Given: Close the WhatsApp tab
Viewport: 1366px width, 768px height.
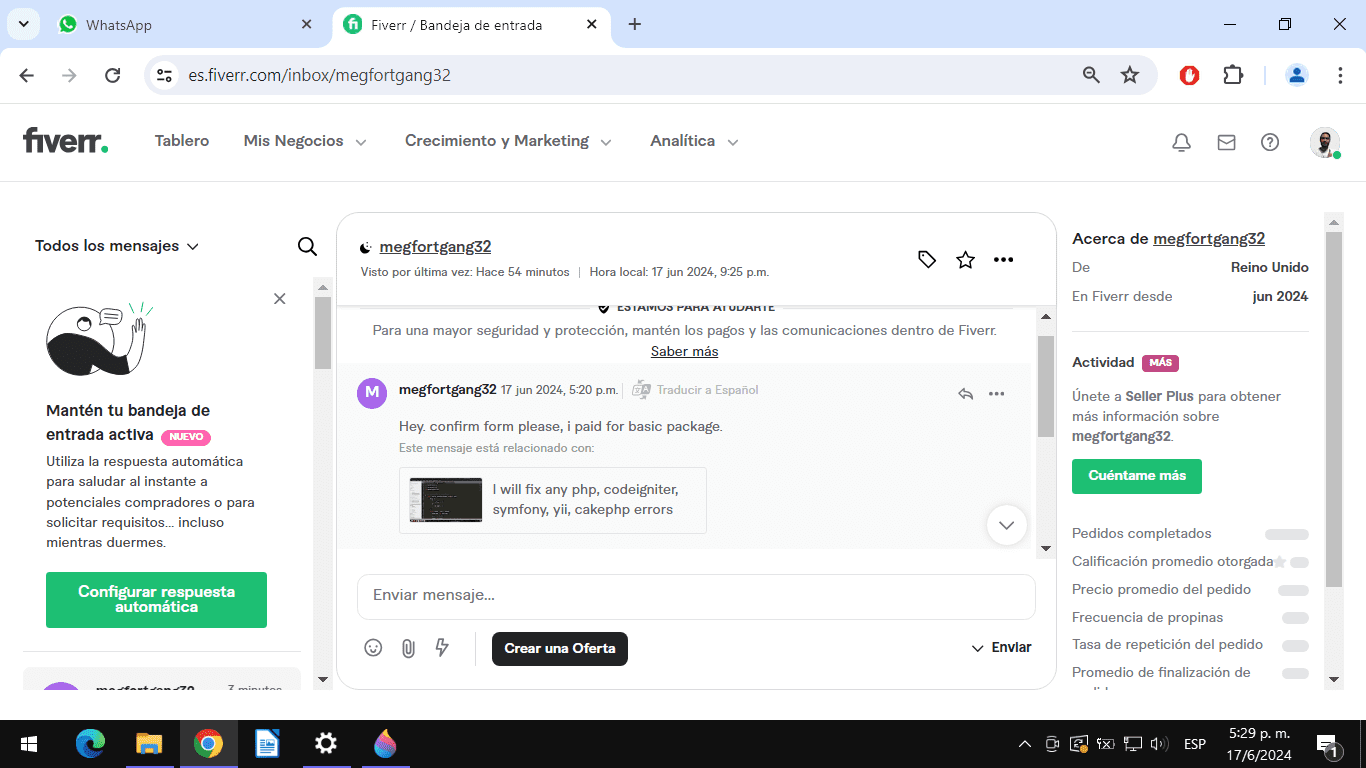Looking at the screenshot, I should tap(307, 24).
